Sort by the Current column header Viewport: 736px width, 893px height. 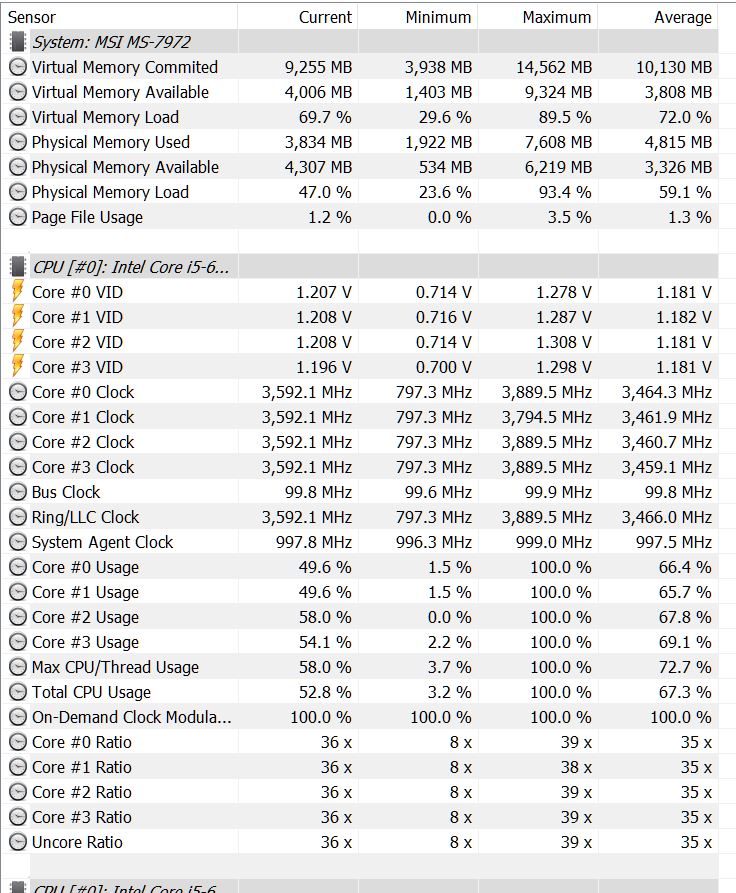[x=325, y=17]
